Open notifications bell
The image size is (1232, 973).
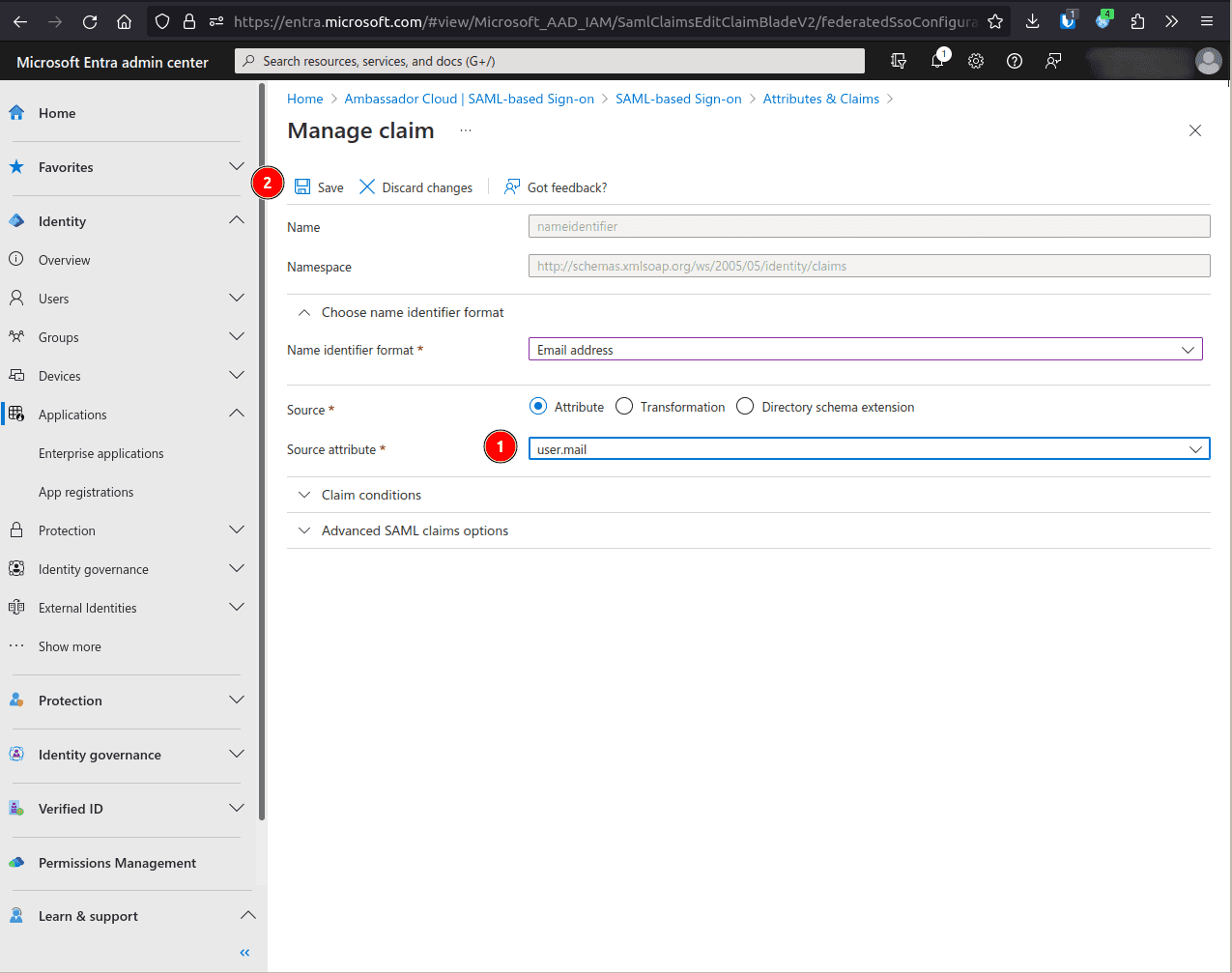(937, 61)
